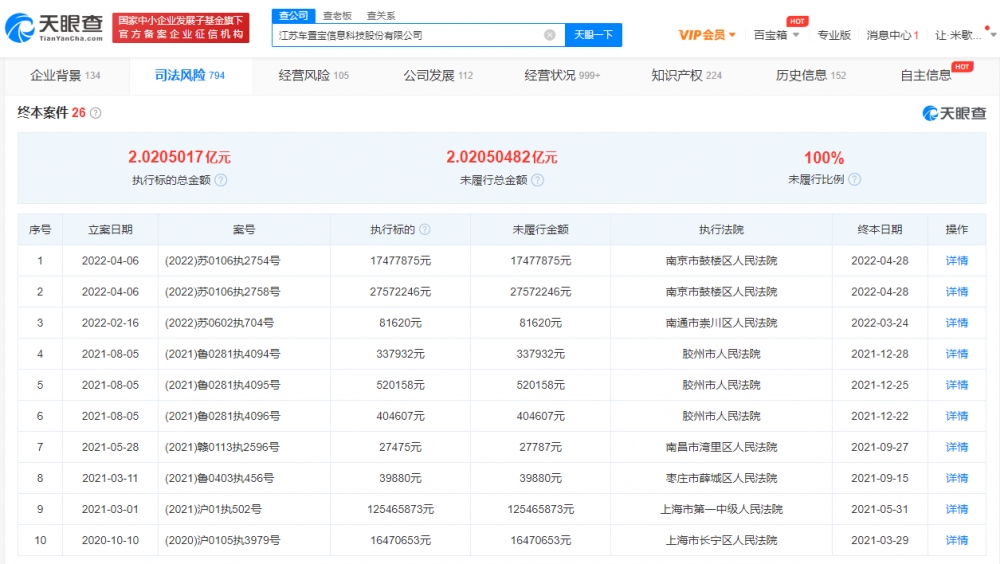This screenshot has width=1000, height=564.
Task: Click court name 南通市崇川区人民法院
Action: [x=721, y=323]
